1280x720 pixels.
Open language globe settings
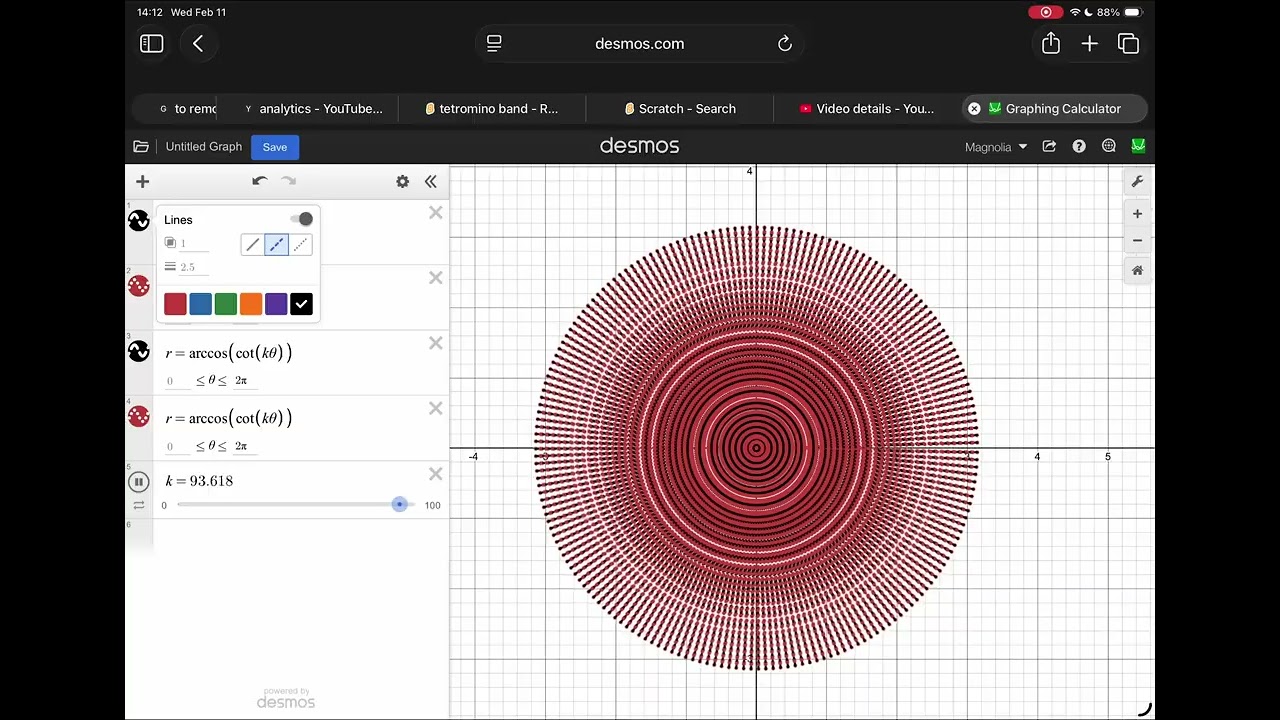pyautogui.click(x=1109, y=146)
